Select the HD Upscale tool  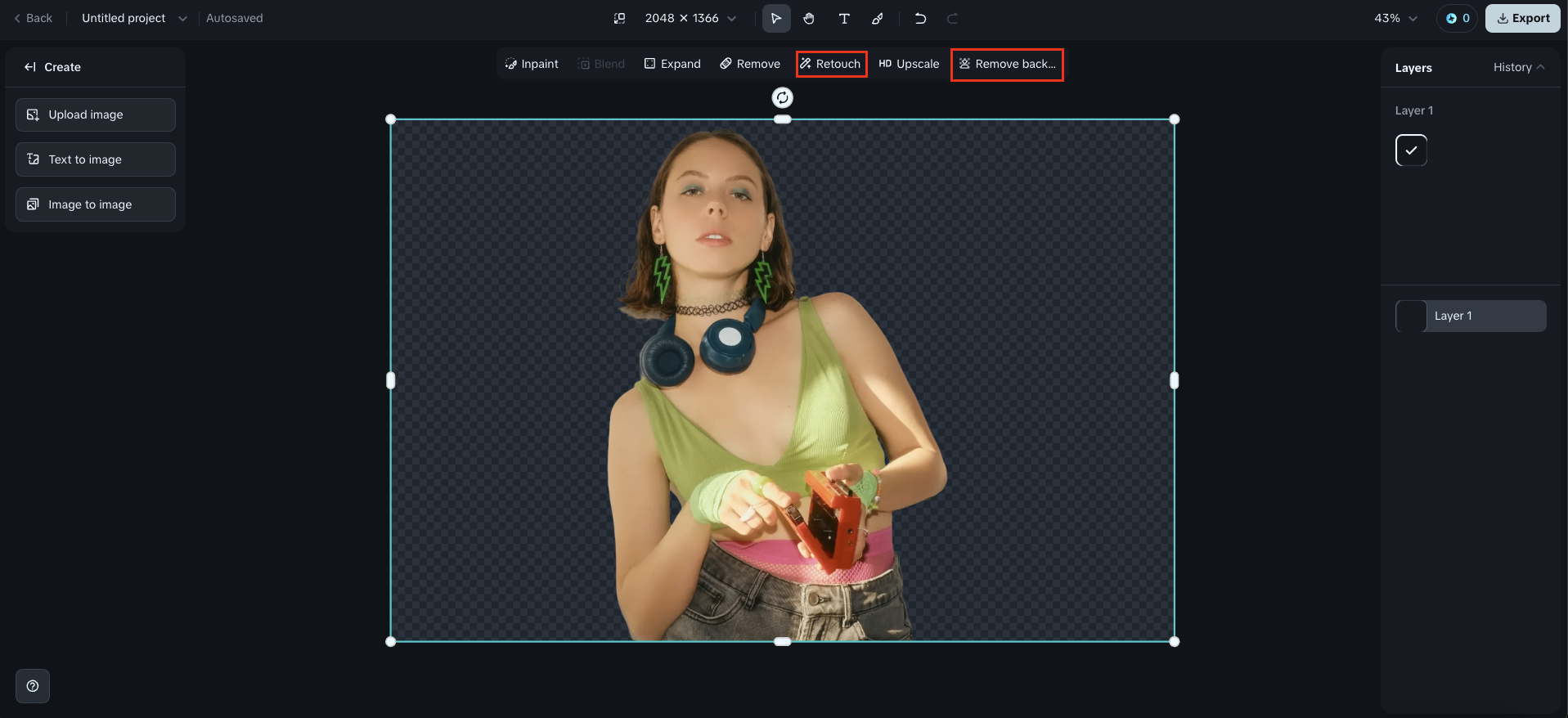tap(909, 64)
